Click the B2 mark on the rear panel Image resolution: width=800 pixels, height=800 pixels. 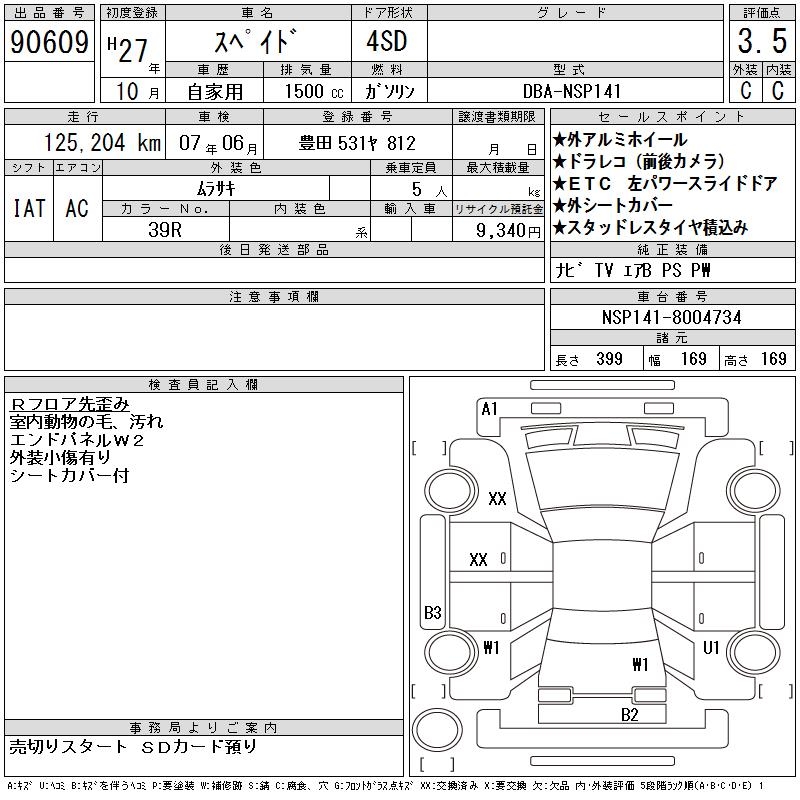pyautogui.click(x=630, y=715)
